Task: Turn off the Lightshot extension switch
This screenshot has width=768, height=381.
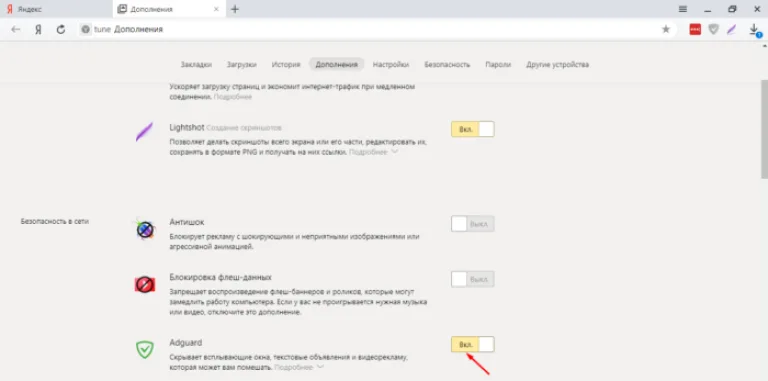Action: tap(473, 129)
